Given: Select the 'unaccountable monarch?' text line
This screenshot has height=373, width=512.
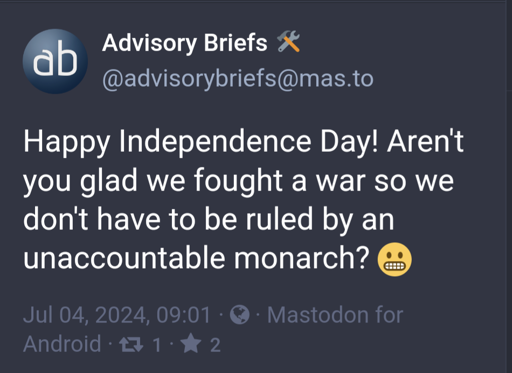Looking at the screenshot, I should (196, 258).
